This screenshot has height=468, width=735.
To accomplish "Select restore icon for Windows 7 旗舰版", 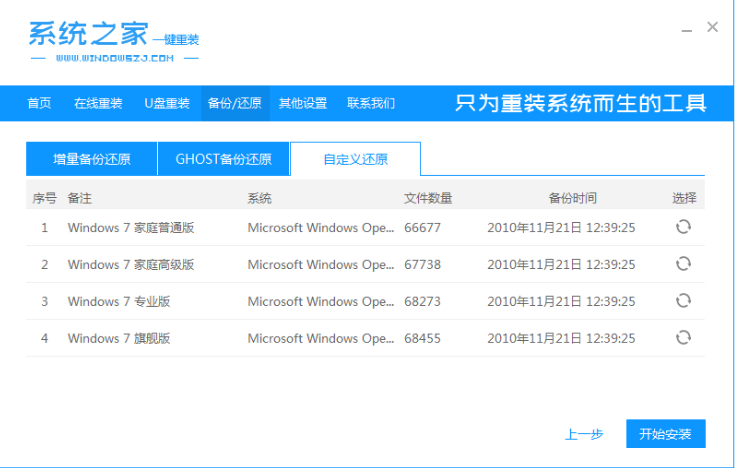I will [683, 338].
